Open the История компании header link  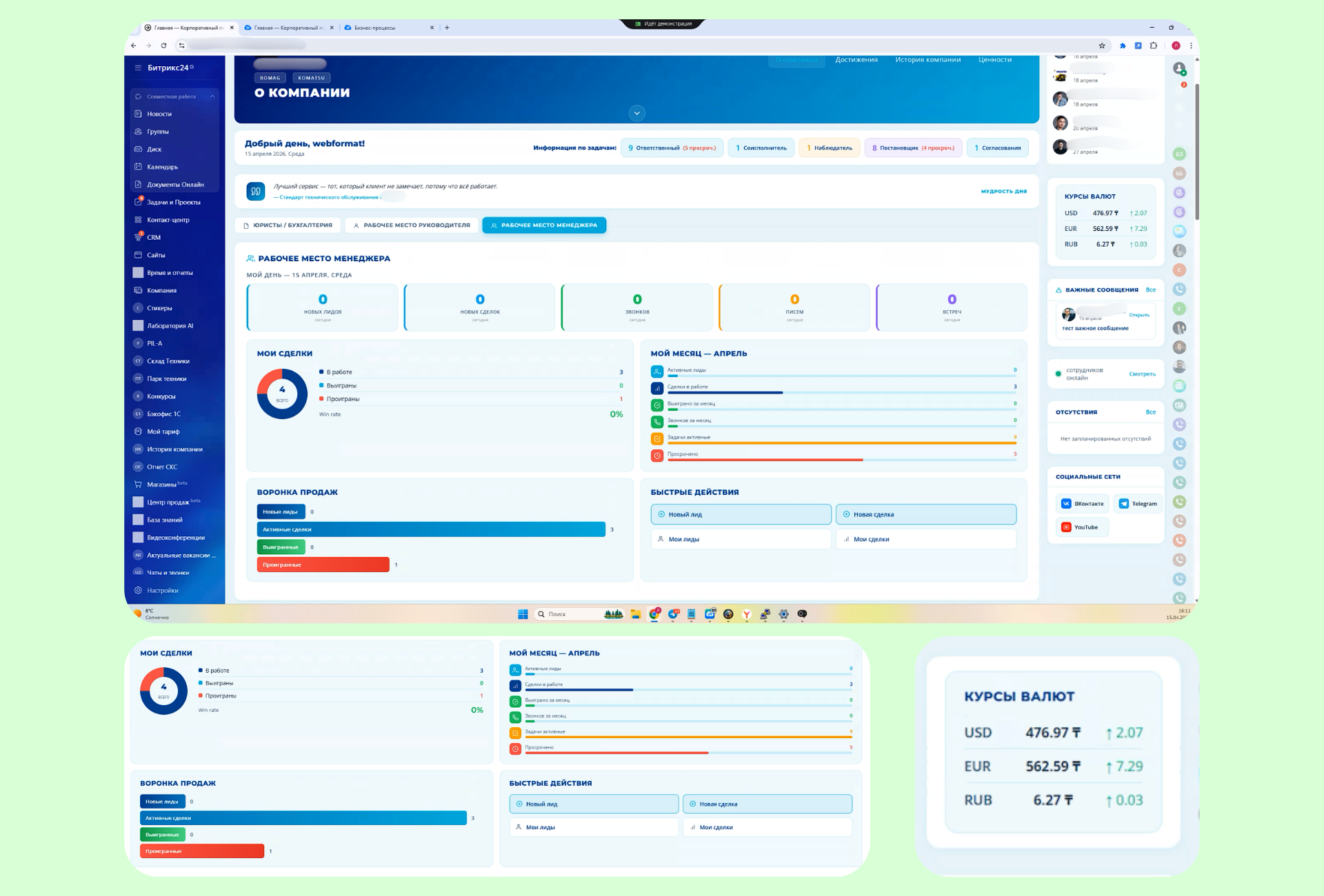click(927, 60)
